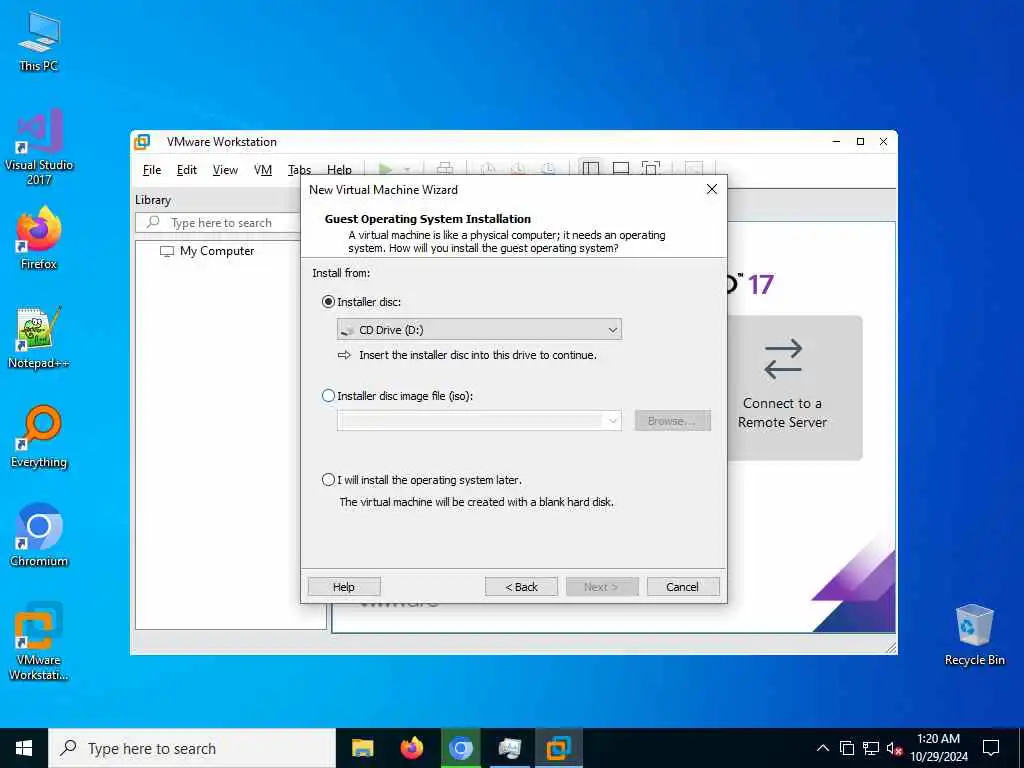Select the Firefox desktop shortcut

pos(39,238)
